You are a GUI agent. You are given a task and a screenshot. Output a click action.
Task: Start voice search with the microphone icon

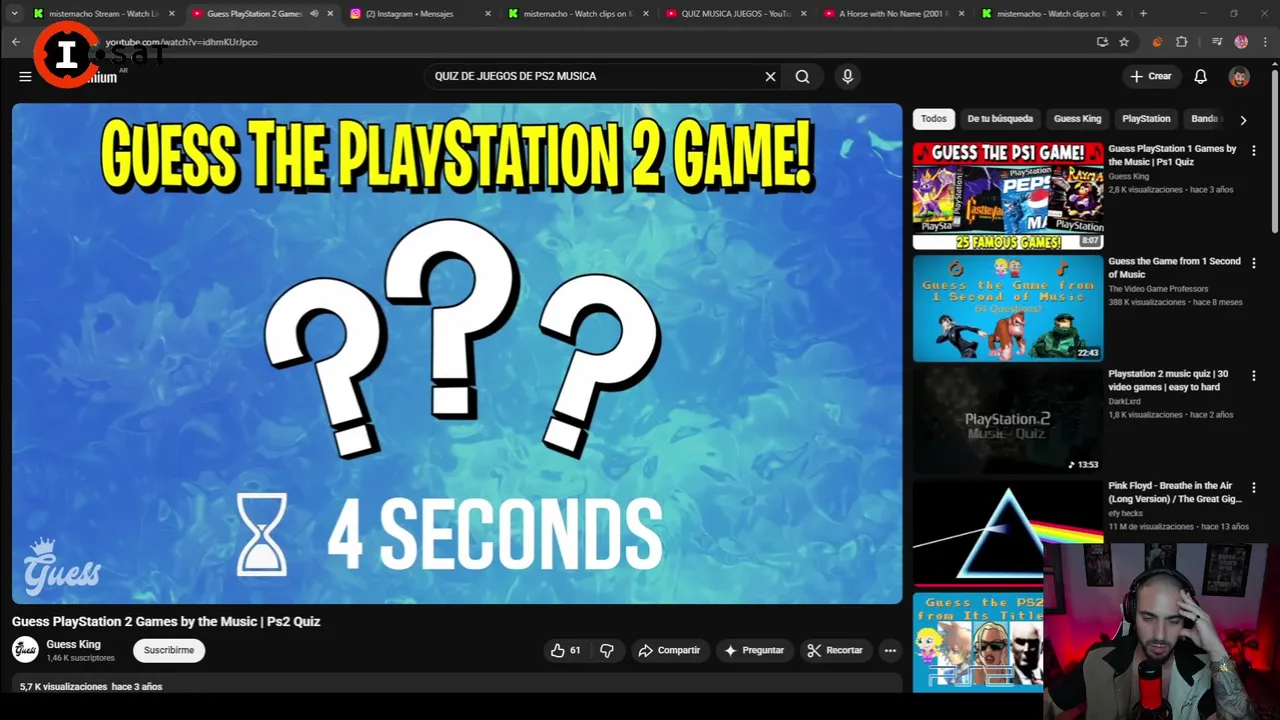coord(847,76)
